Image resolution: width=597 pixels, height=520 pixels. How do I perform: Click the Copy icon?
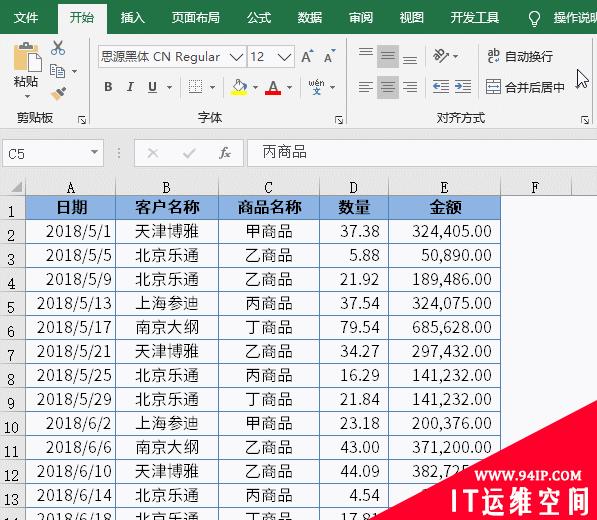(57, 71)
